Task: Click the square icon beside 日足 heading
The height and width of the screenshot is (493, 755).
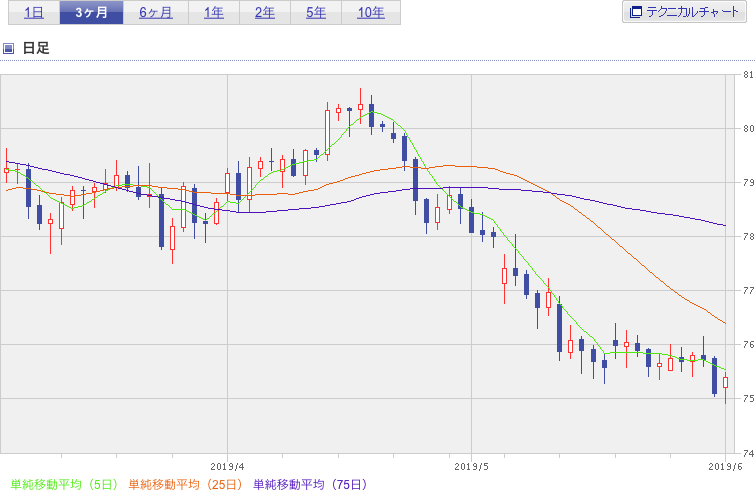Action: (8, 48)
